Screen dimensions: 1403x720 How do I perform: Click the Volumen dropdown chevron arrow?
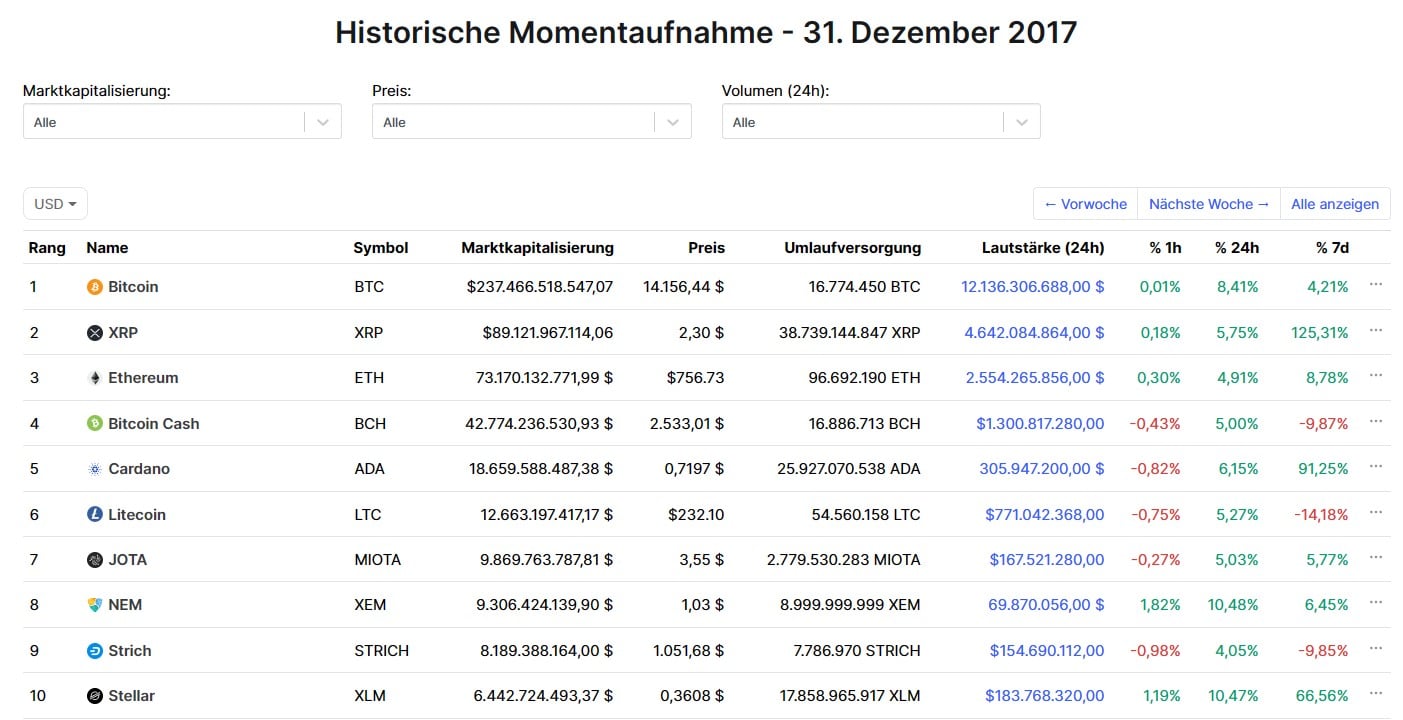(1022, 122)
